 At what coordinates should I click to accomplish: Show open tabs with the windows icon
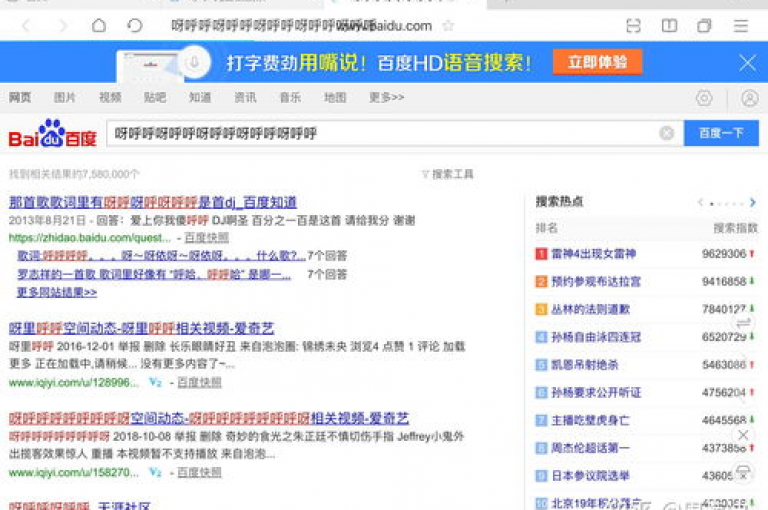tap(704, 25)
